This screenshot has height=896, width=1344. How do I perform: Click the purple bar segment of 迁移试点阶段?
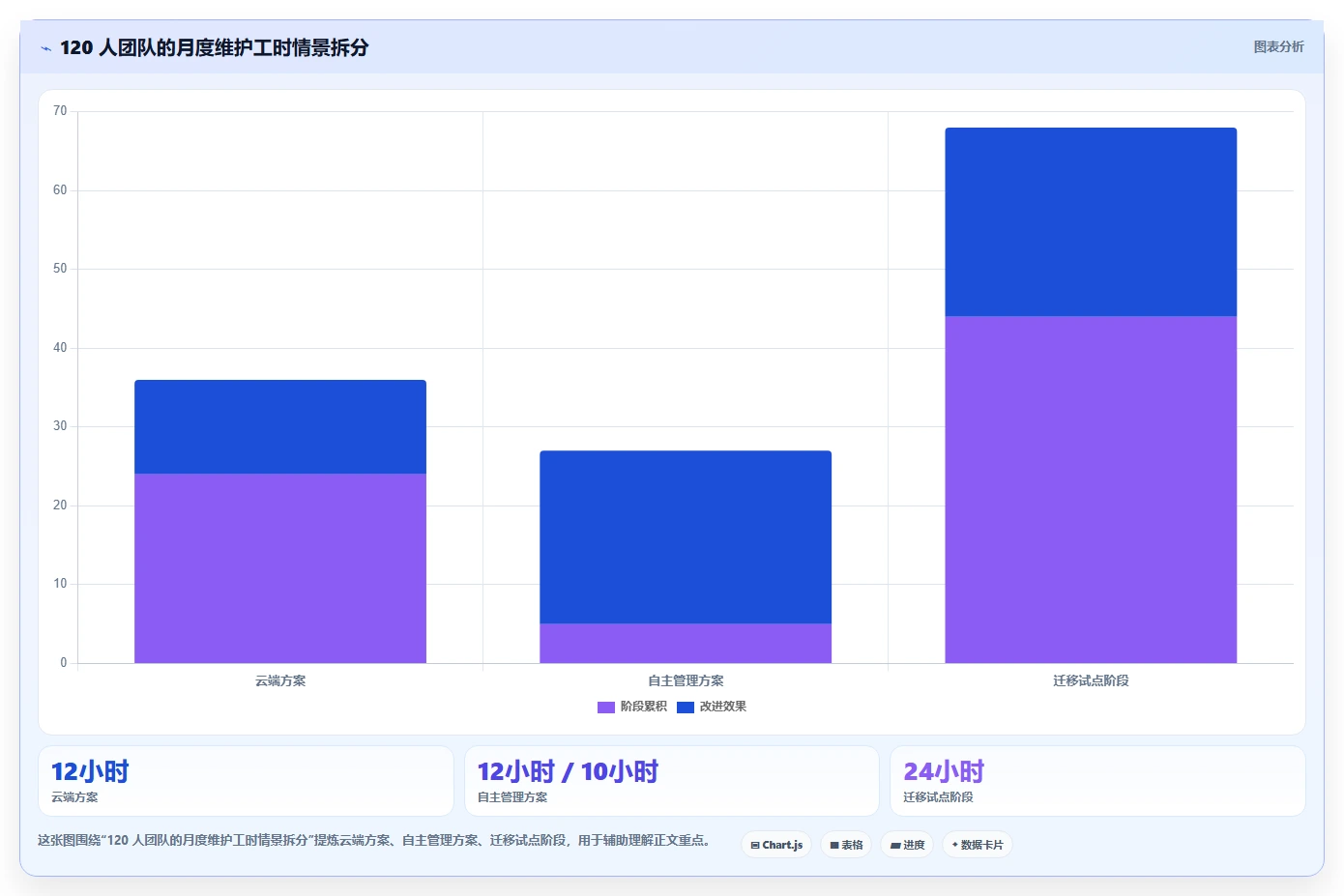pyautogui.click(x=1091, y=489)
